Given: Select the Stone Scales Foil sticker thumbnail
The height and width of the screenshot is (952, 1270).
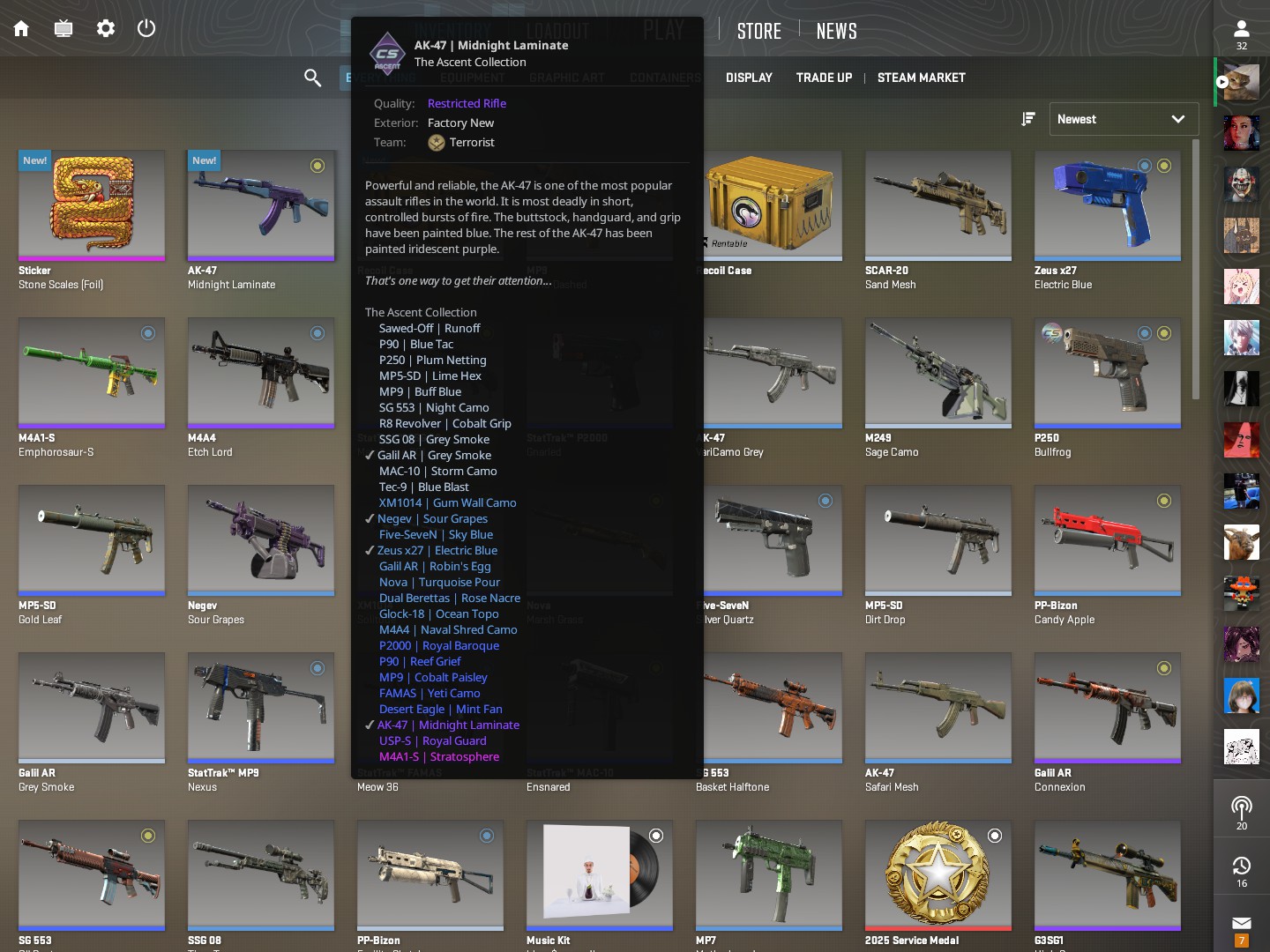Looking at the screenshot, I should [x=92, y=205].
